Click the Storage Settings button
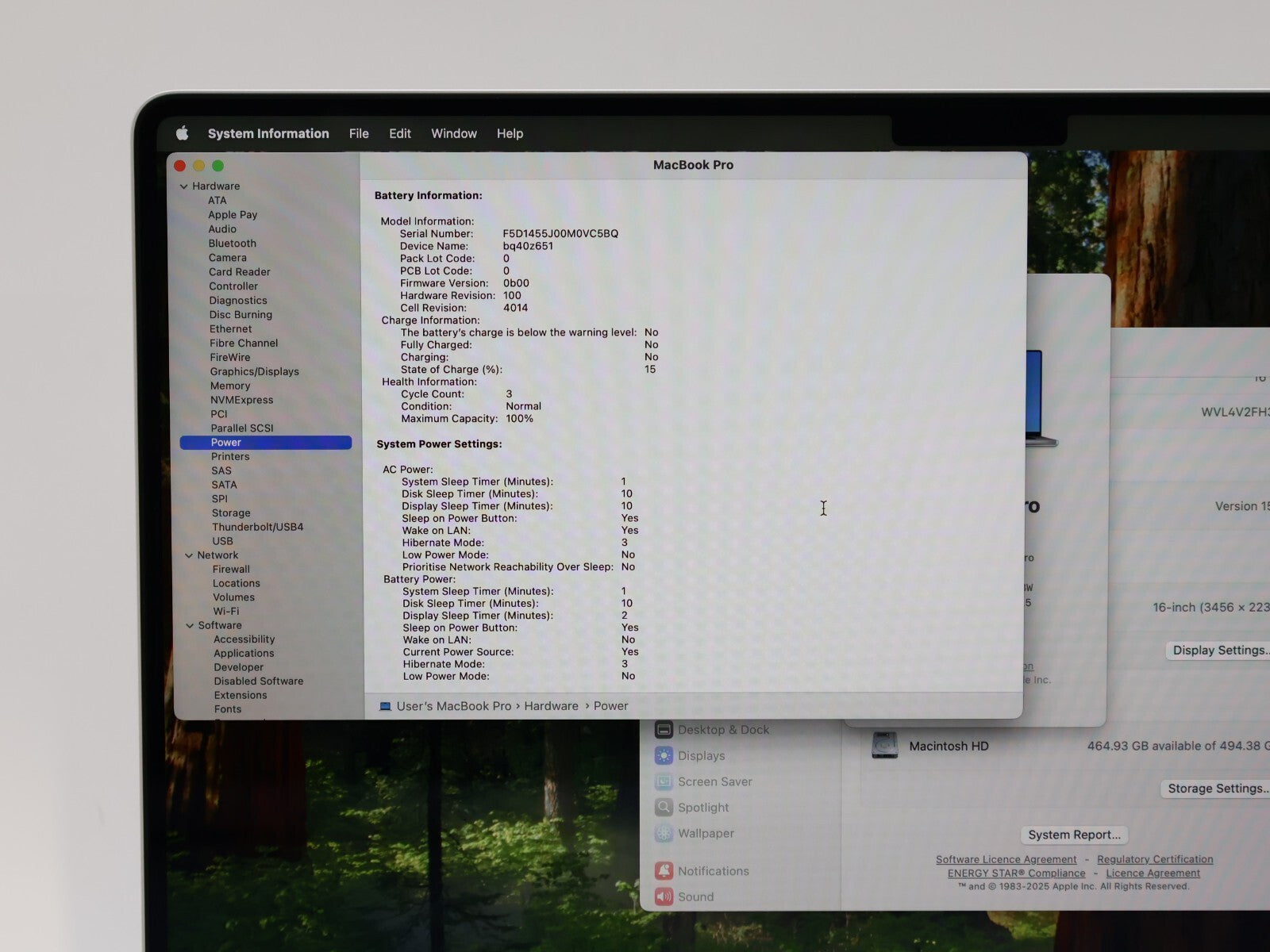 pos(1215,789)
